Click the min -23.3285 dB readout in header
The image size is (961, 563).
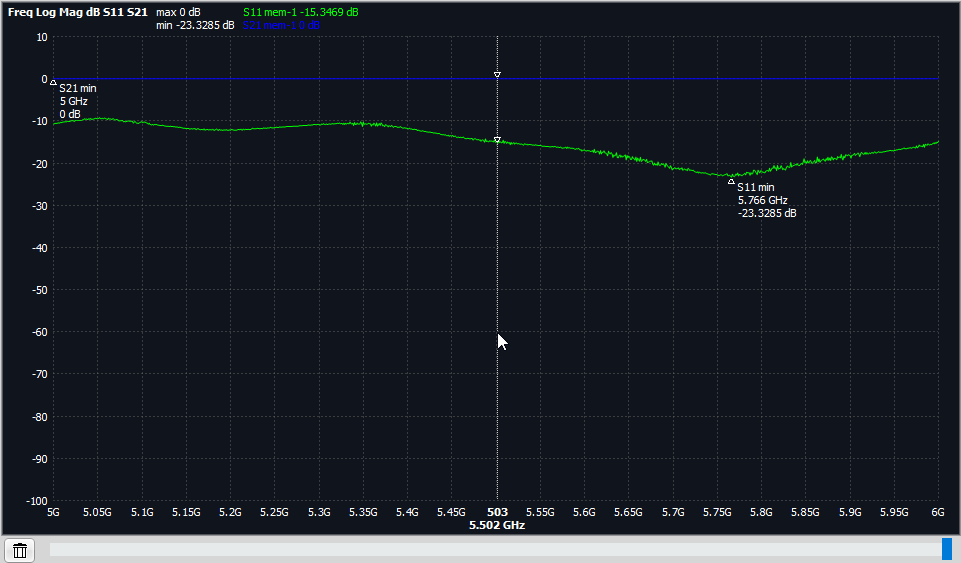[195, 25]
